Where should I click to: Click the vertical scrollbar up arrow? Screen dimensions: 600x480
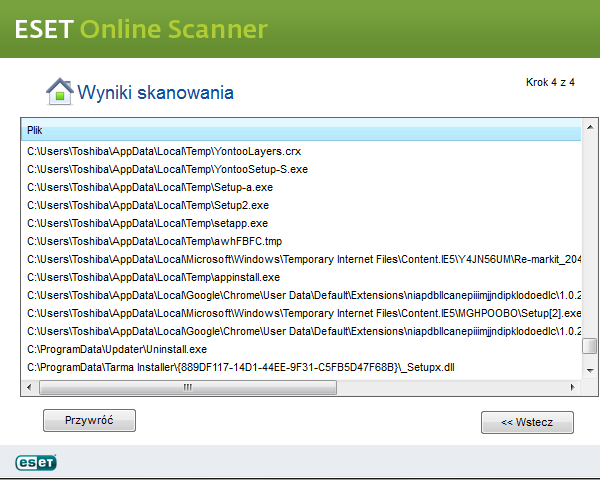pos(590,127)
